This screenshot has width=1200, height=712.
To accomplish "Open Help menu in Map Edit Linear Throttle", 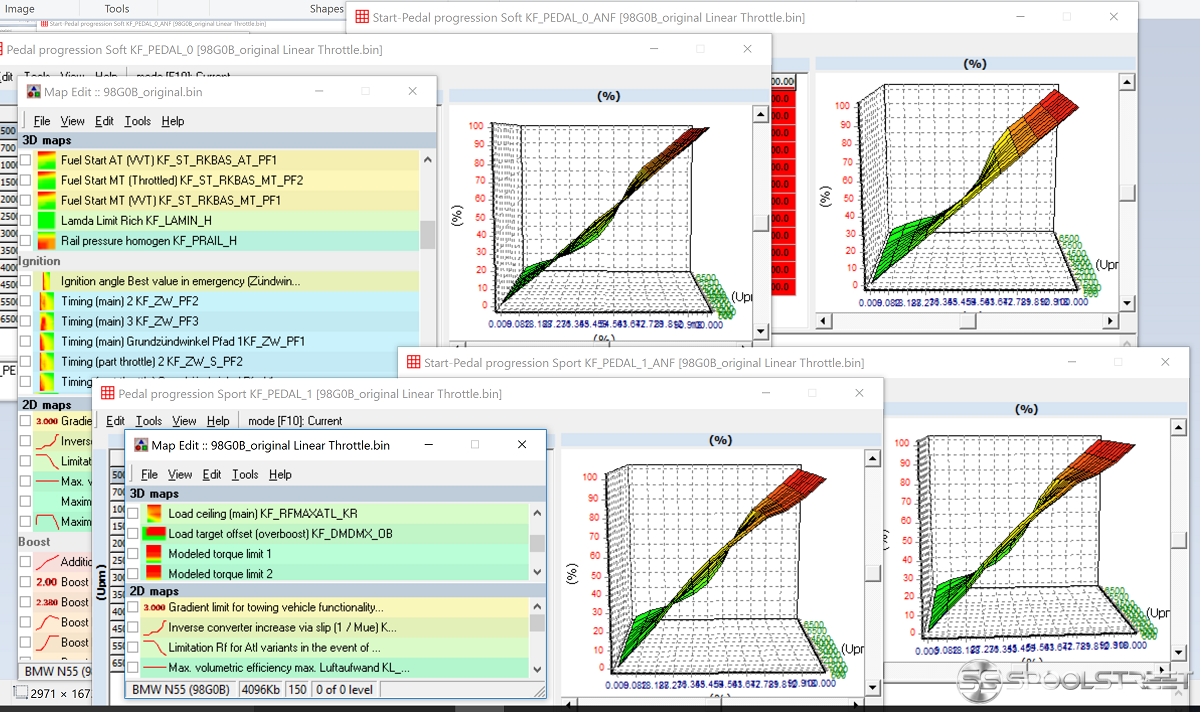I will (281, 475).
